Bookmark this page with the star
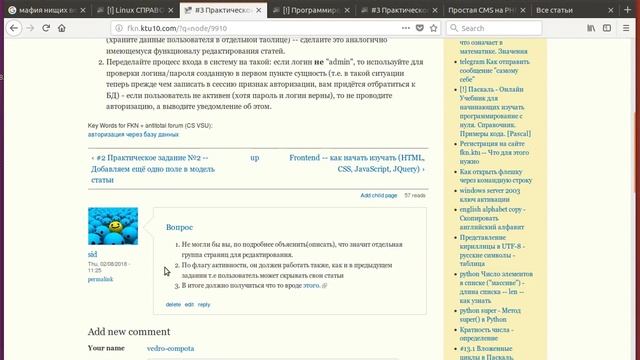The height and width of the screenshot is (360, 640). (x=433, y=28)
